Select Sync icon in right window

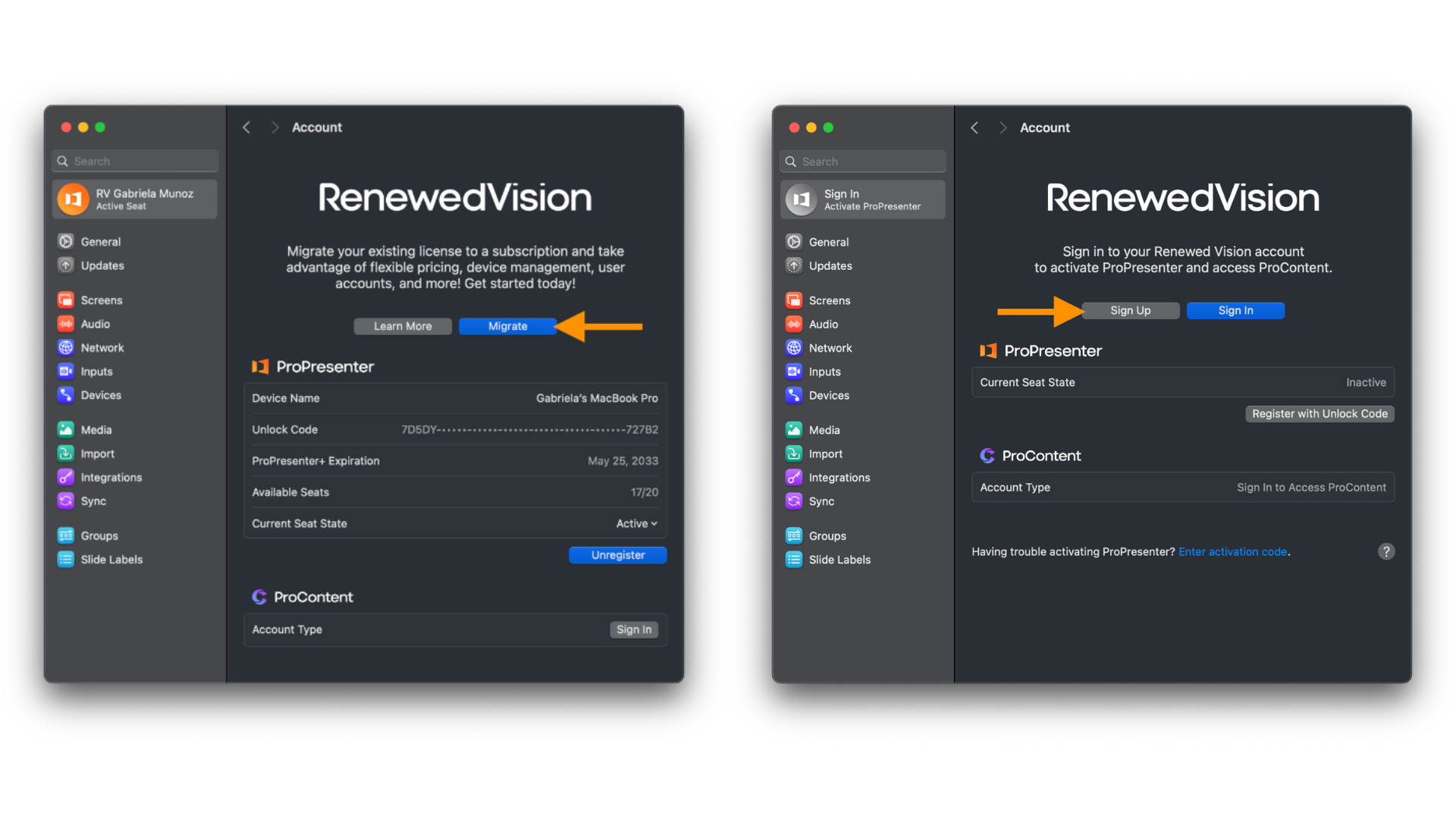click(x=794, y=501)
